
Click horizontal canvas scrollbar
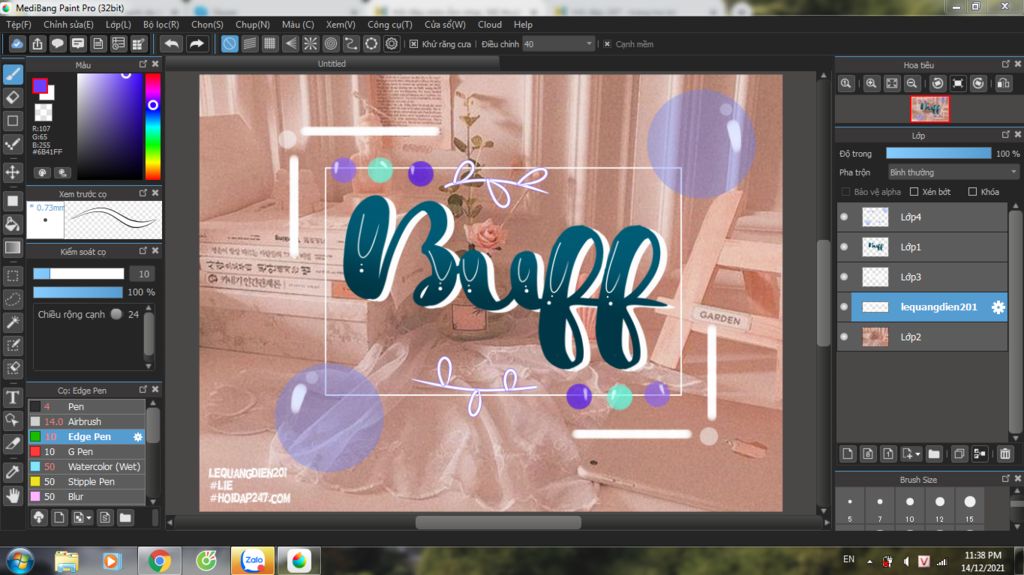[498, 523]
